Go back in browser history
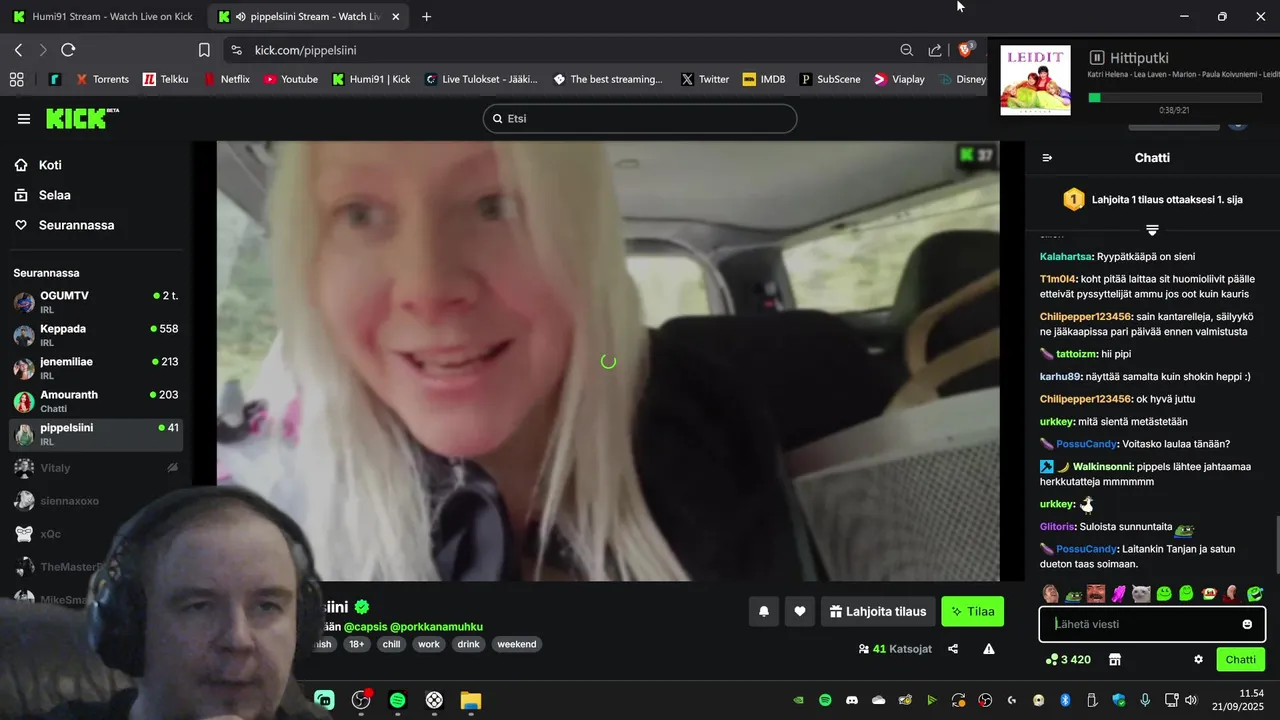 tap(19, 50)
